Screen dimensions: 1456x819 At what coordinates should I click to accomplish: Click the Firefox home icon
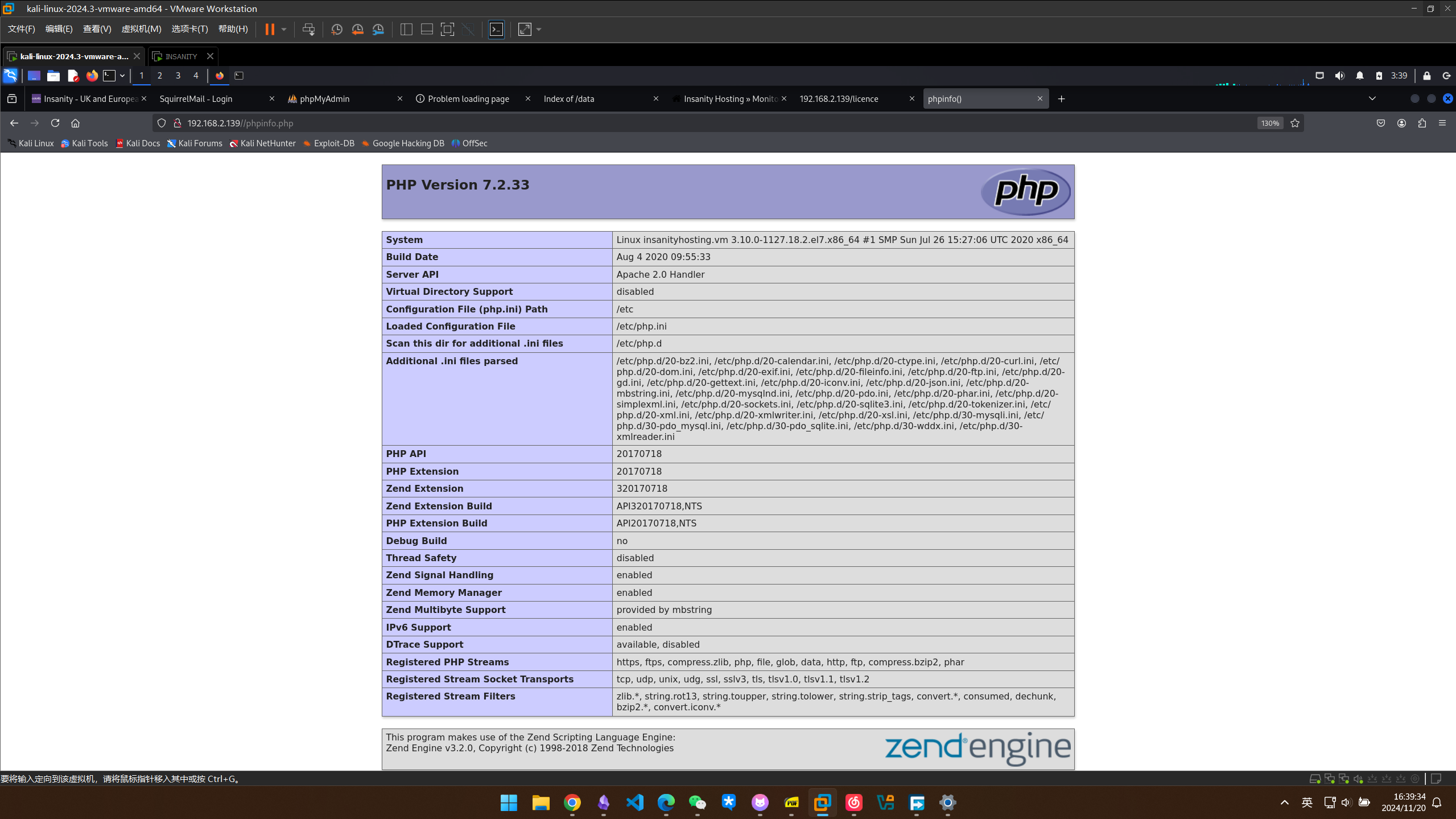[75, 123]
